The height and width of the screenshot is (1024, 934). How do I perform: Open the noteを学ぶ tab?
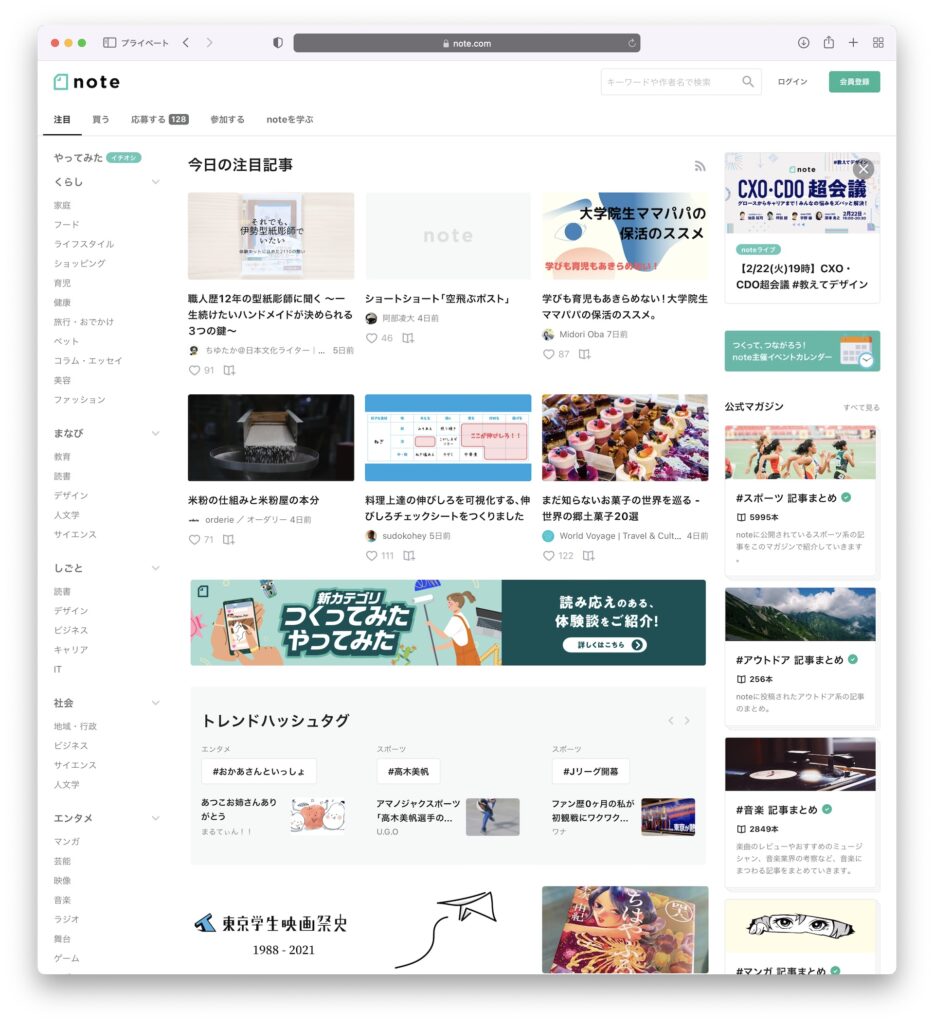(289, 119)
